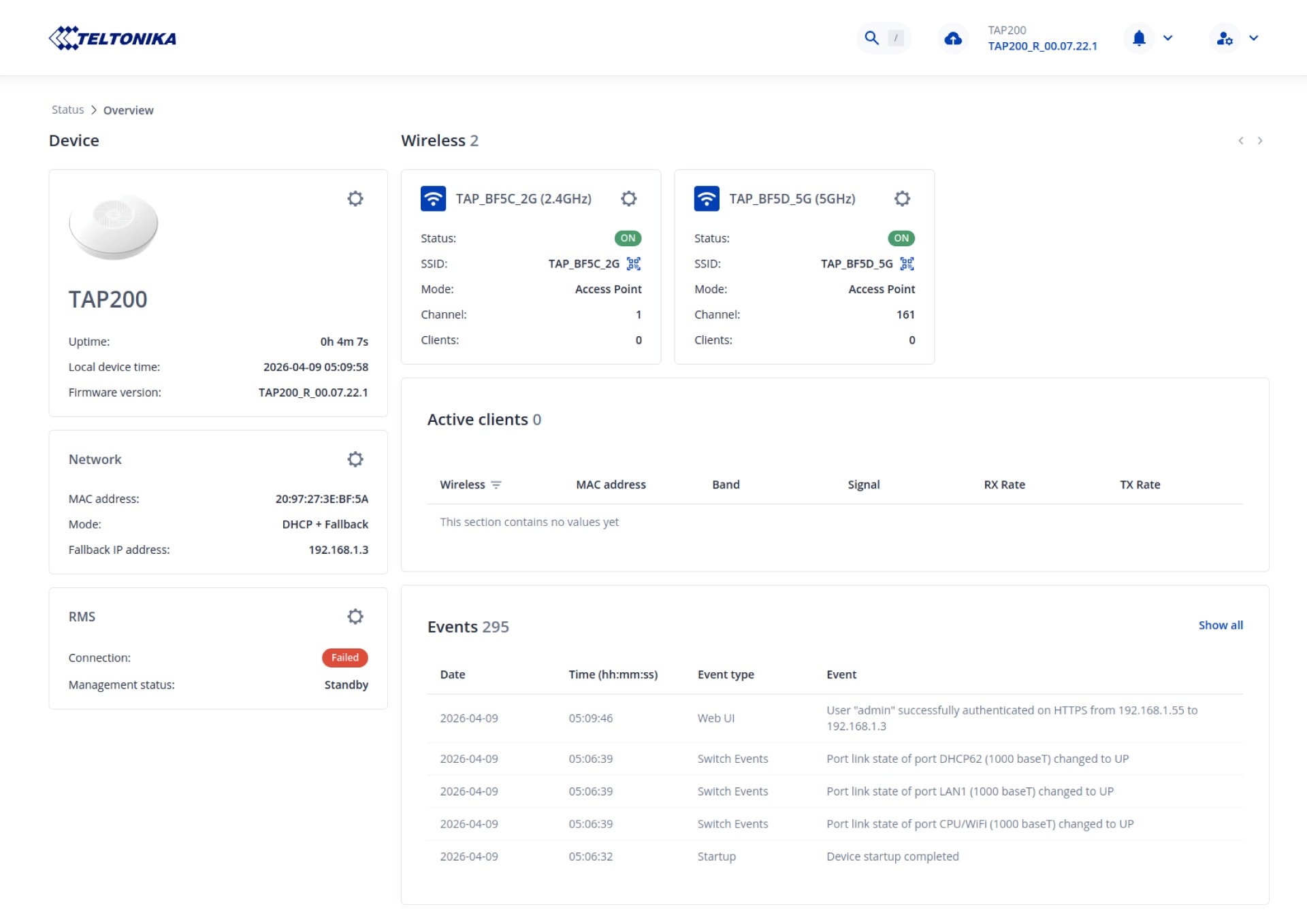Click the Teltonika logo
1307x924 pixels.
(x=112, y=38)
